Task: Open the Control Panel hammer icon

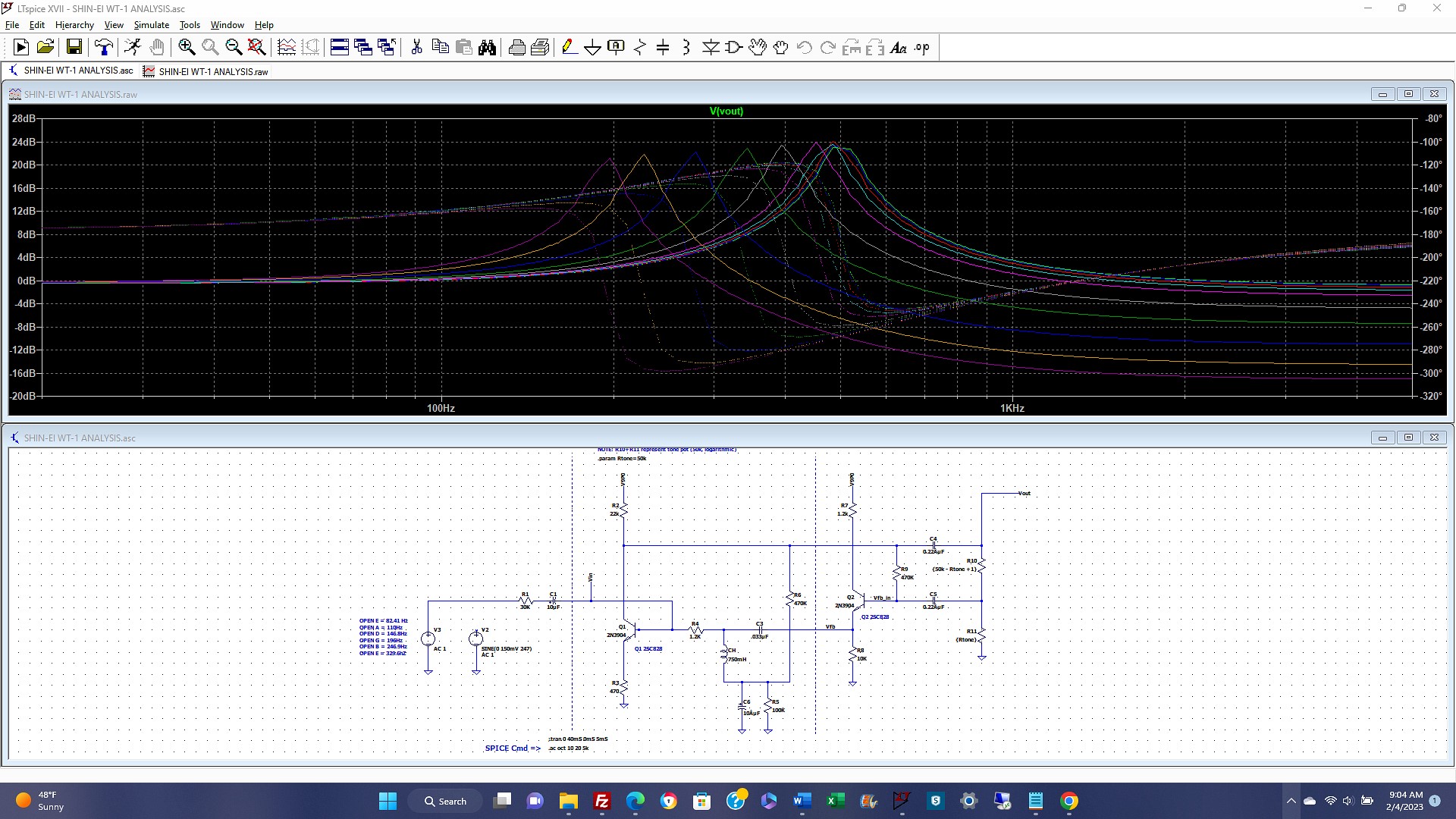Action: pos(104,48)
